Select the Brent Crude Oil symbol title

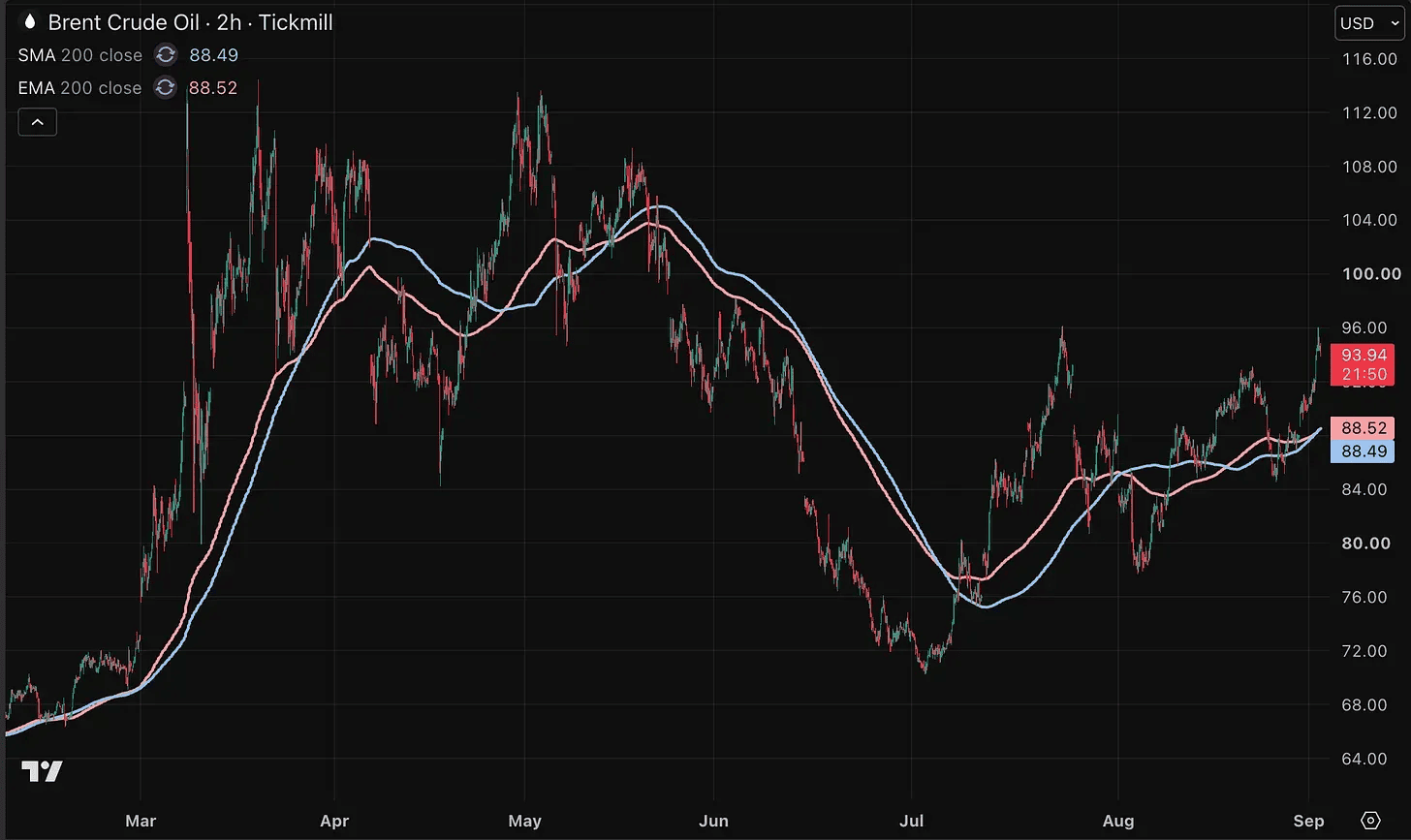pyautogui.click(x=191, y=22)
